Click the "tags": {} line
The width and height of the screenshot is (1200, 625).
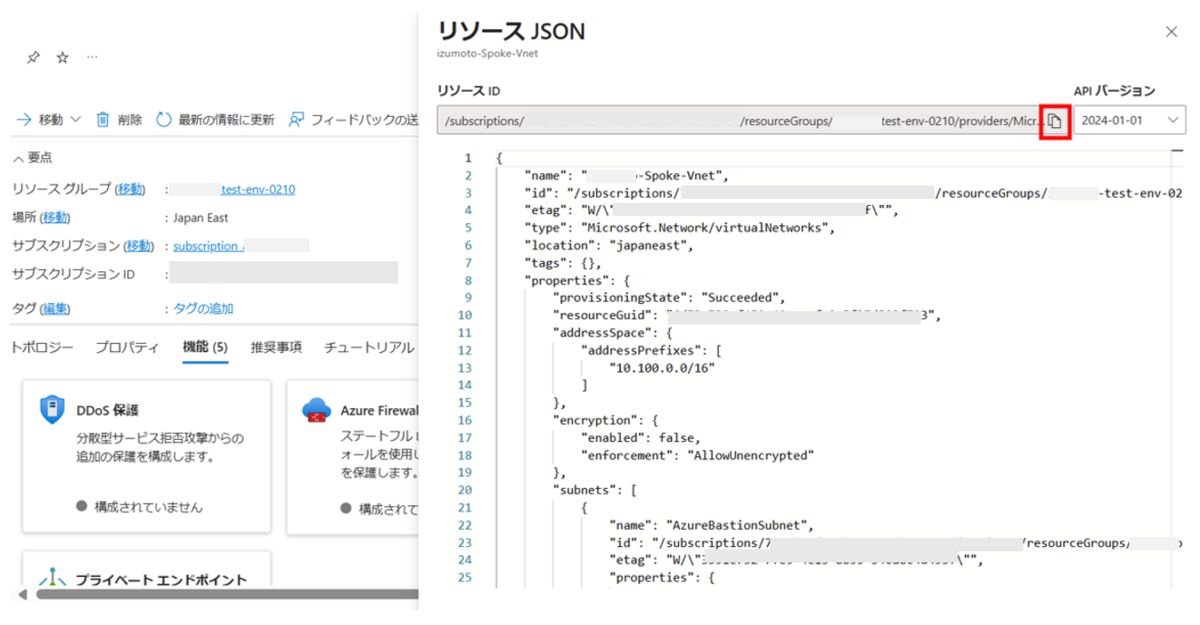565,262
